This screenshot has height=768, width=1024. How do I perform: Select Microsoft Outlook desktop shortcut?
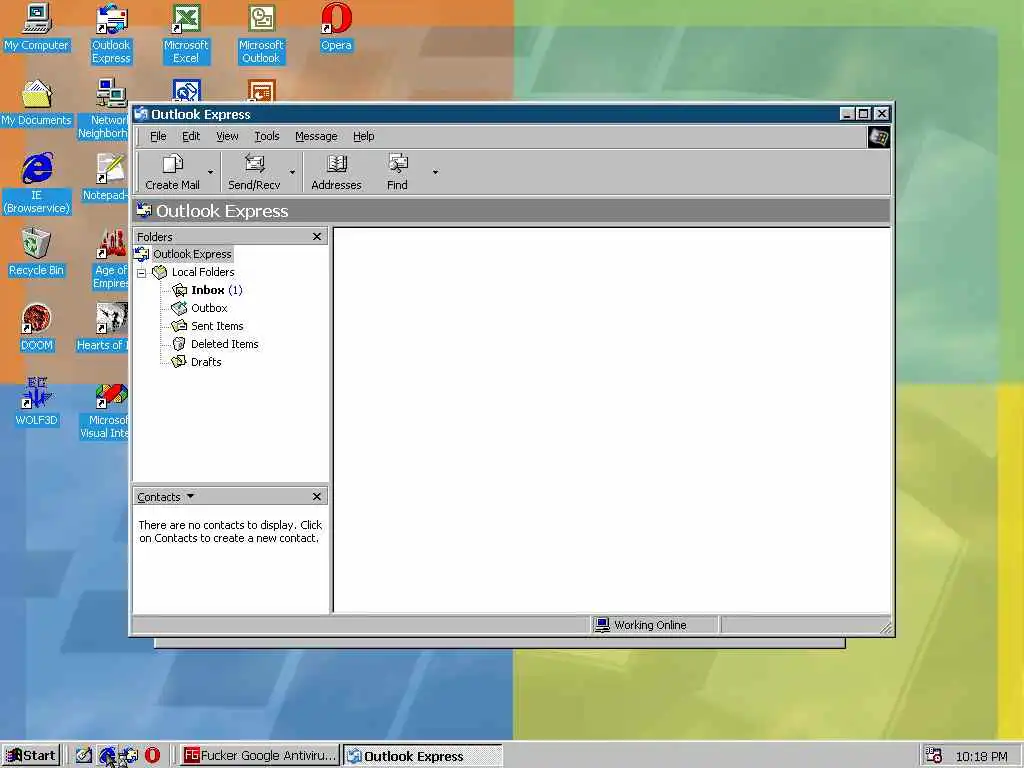tap(261, 34)
